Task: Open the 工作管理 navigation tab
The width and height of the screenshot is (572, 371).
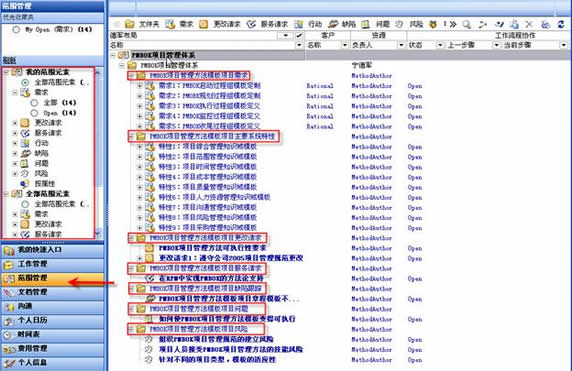Action: click(x=52, y=264)
